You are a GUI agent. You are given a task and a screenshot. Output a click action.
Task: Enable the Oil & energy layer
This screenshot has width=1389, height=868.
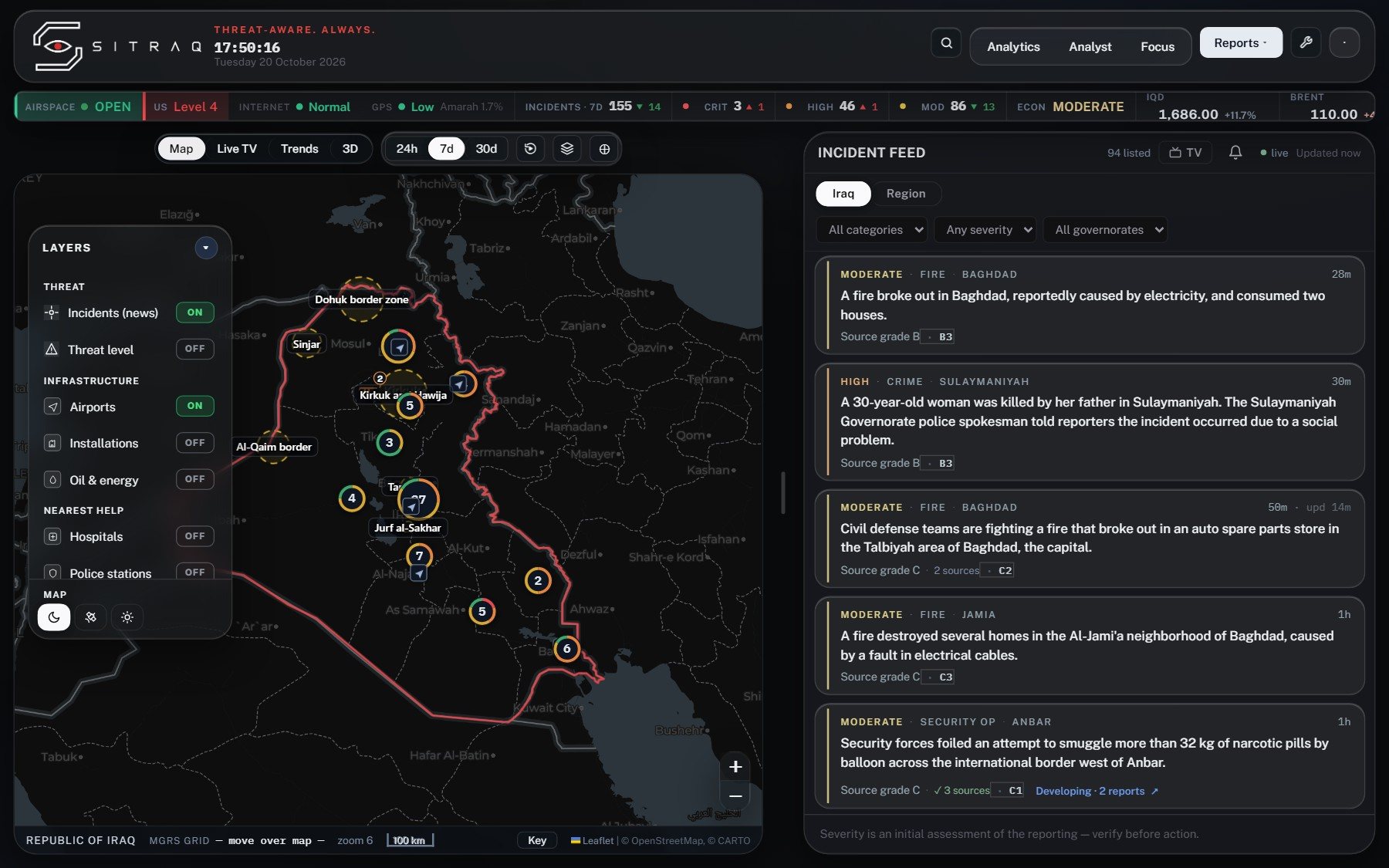point(194,479)
